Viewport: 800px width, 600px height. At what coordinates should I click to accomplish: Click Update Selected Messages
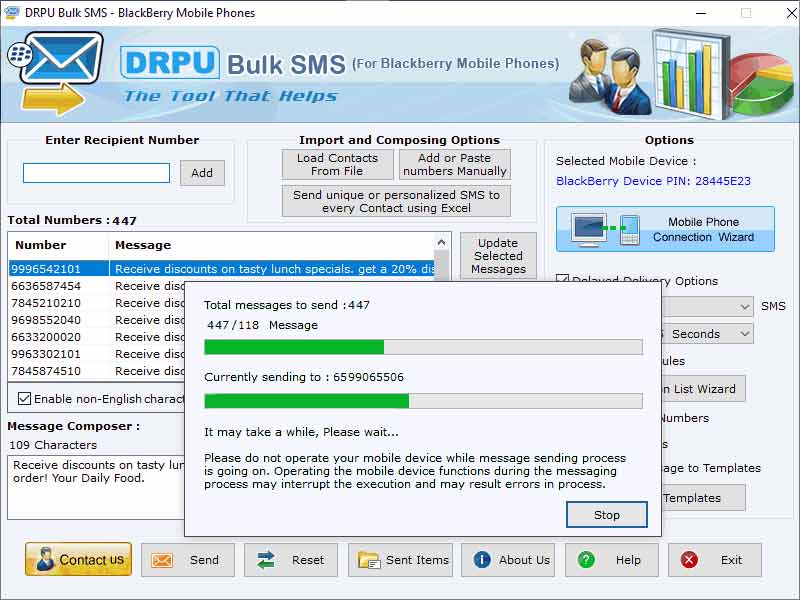[498, 255]
